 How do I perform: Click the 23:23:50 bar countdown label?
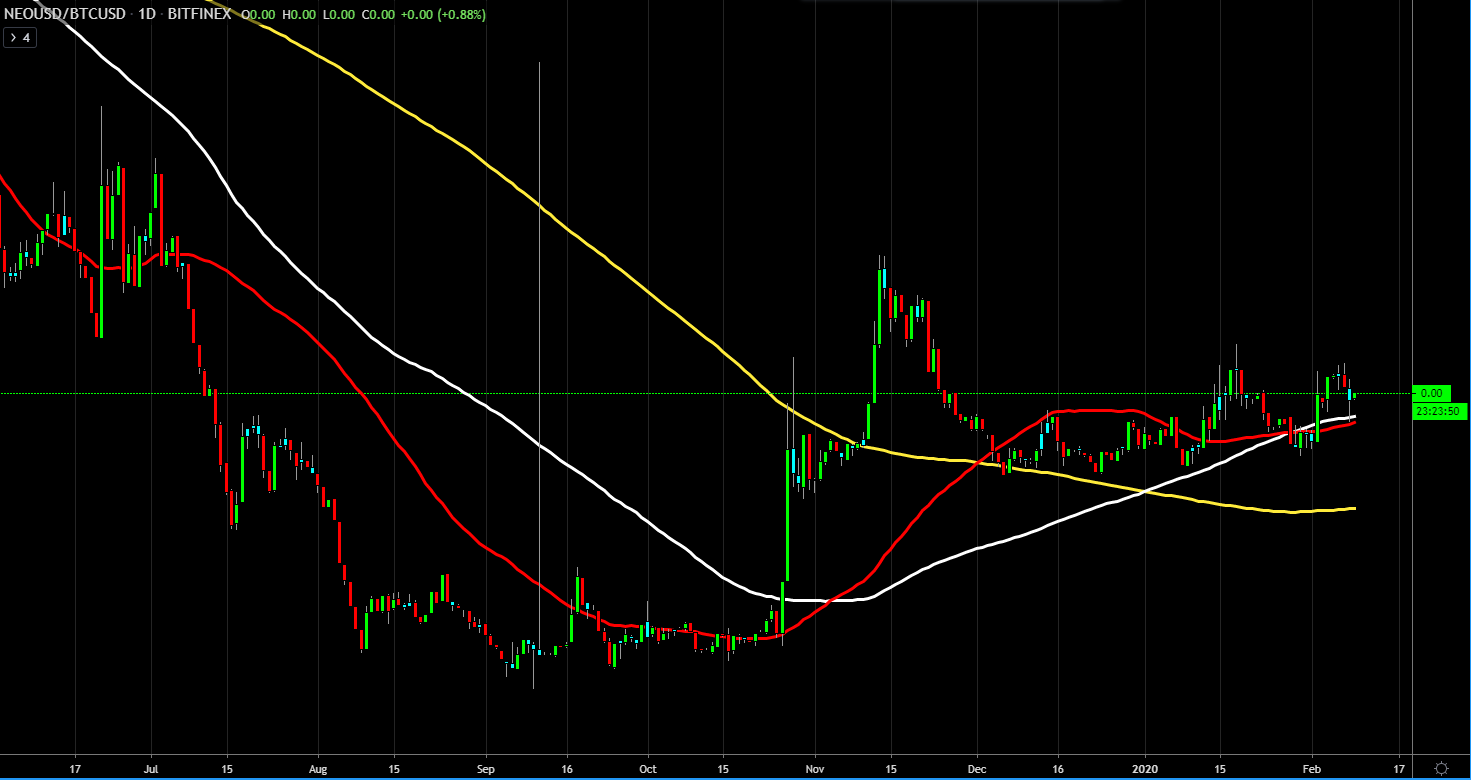(x=1438, y=411)
